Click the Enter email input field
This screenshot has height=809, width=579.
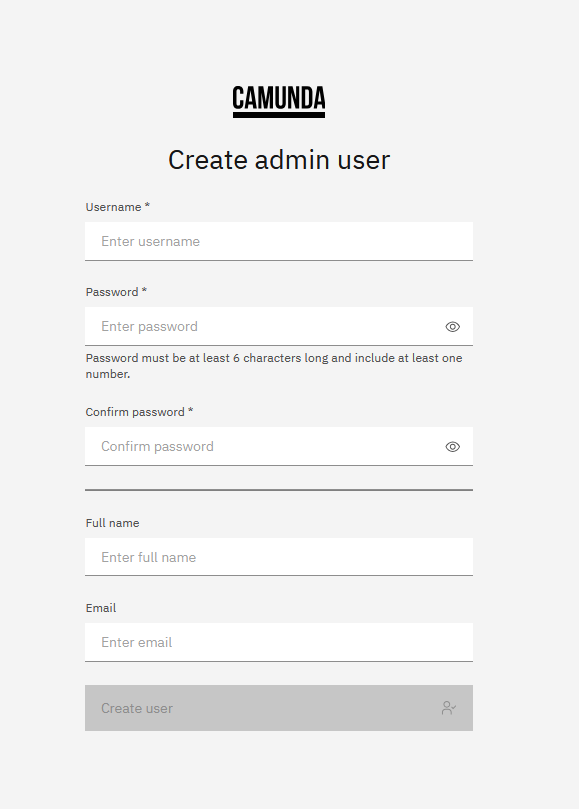tap(278, 642)
